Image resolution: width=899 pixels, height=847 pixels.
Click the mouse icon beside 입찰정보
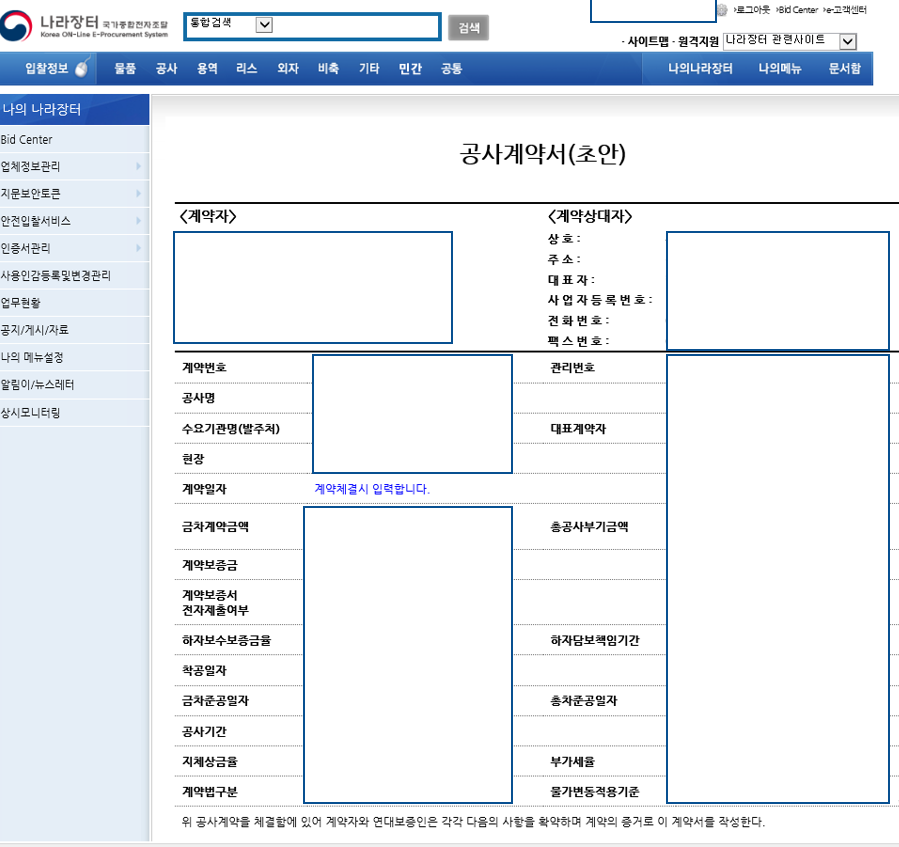coord(83,68)
